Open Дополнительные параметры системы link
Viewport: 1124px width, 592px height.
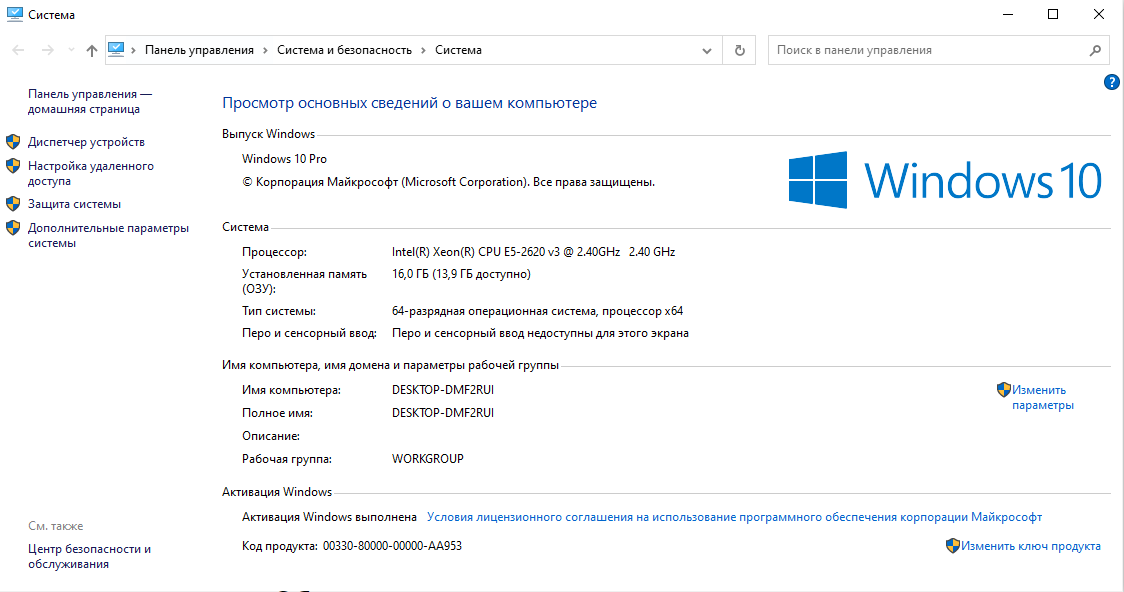[108, 235]
